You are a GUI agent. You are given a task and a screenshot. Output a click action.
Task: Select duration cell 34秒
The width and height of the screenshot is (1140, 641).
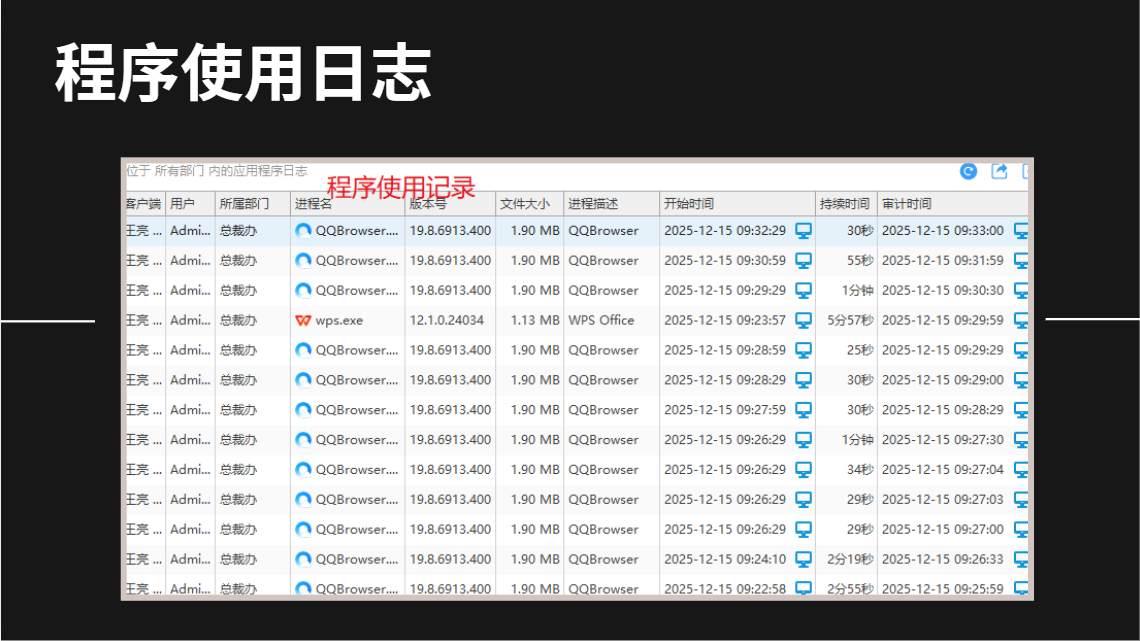[860, 469]
